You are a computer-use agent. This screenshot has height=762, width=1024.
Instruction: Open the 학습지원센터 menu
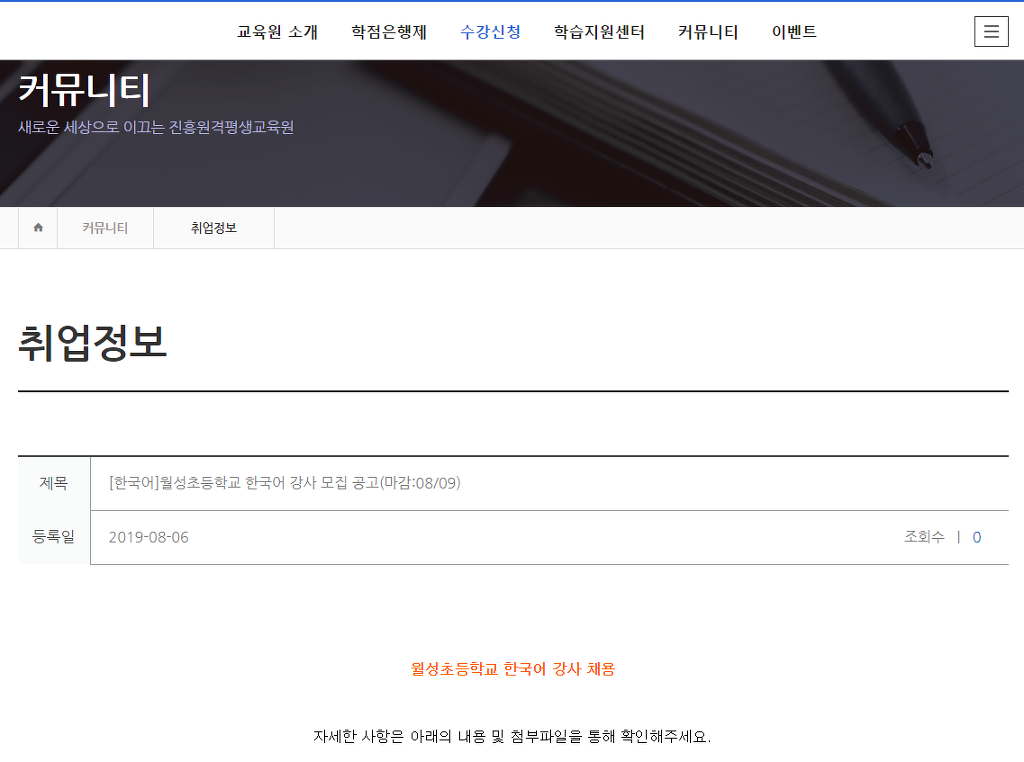(x=599, y=32)
